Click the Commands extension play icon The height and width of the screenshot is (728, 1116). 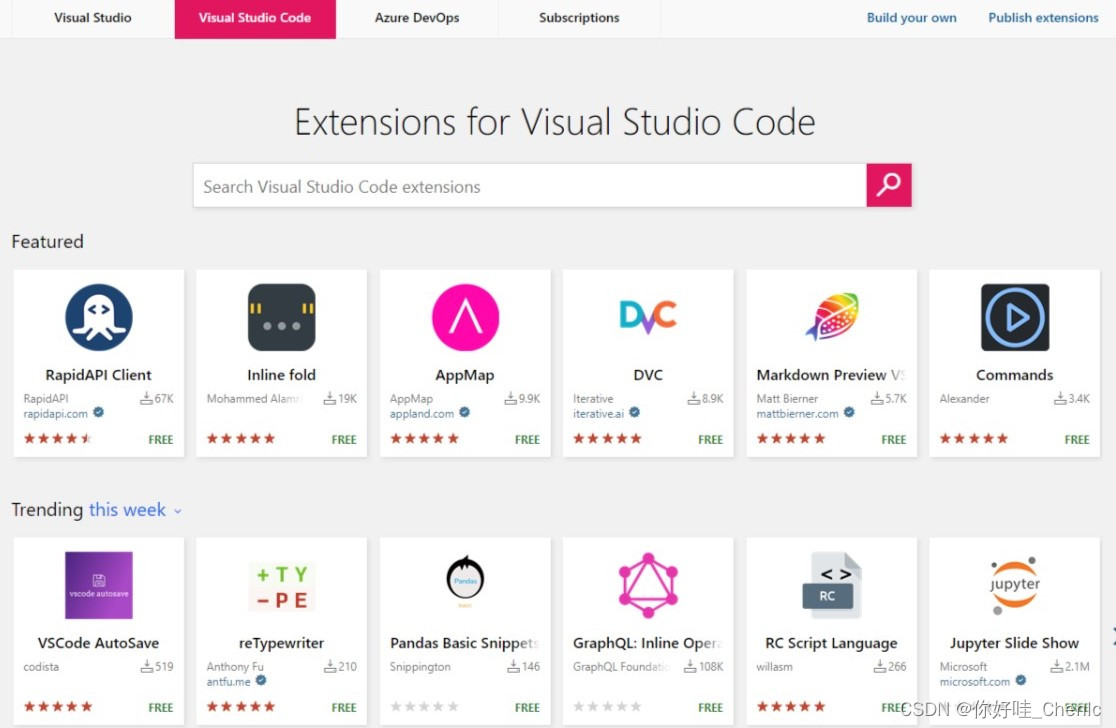[1014, 317]
